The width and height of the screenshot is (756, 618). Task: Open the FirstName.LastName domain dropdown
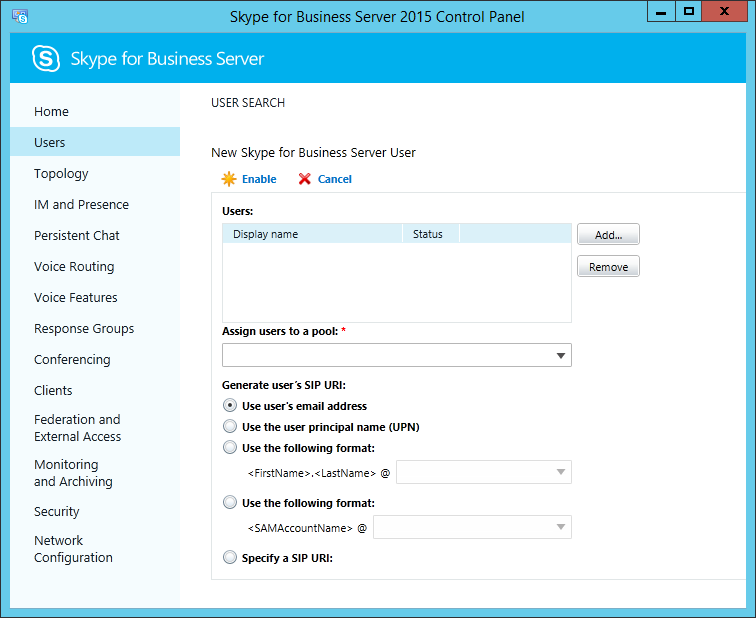[x=484, y=472]
